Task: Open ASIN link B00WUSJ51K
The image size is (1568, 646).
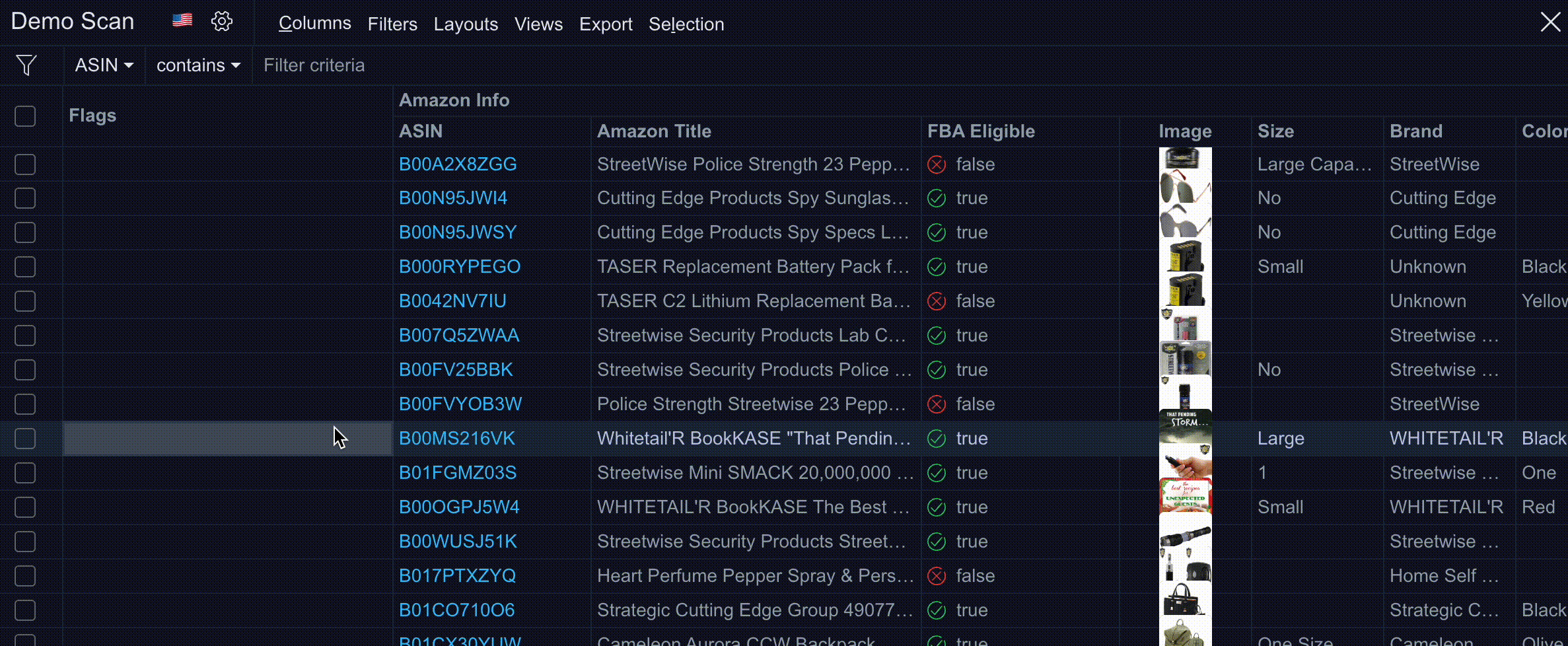Action: coord(458,542)
